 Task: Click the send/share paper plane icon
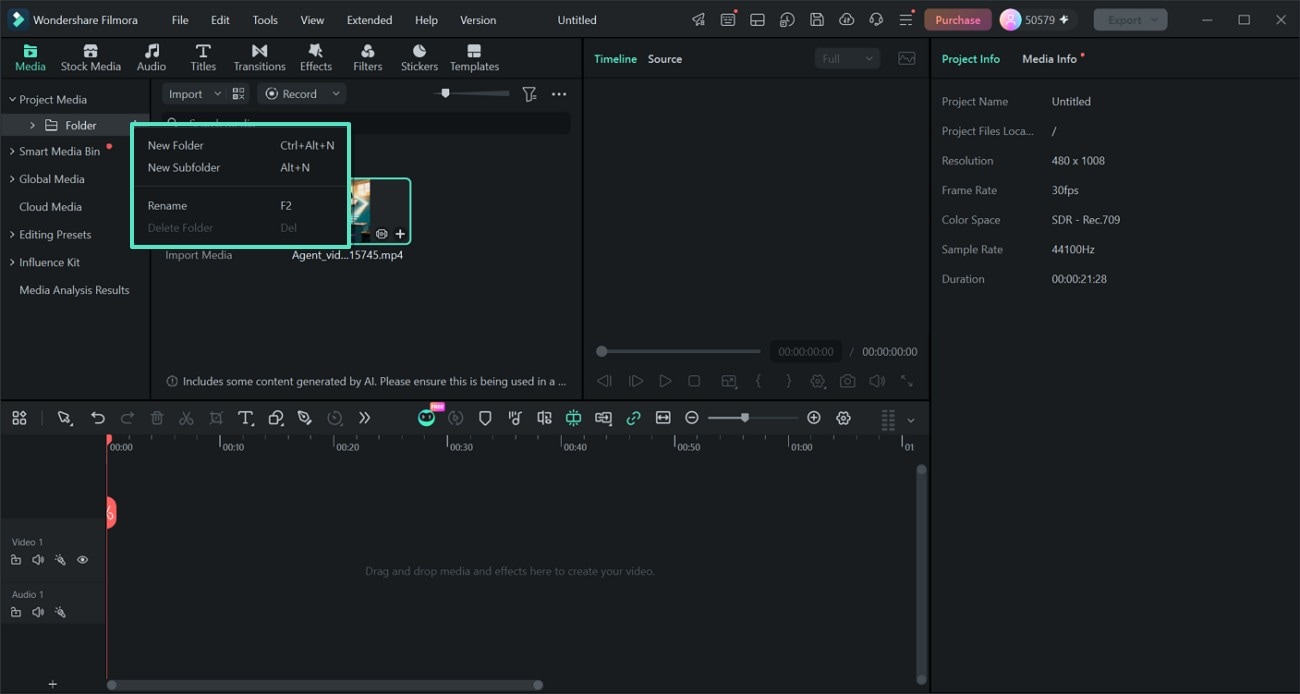point(698,20)
